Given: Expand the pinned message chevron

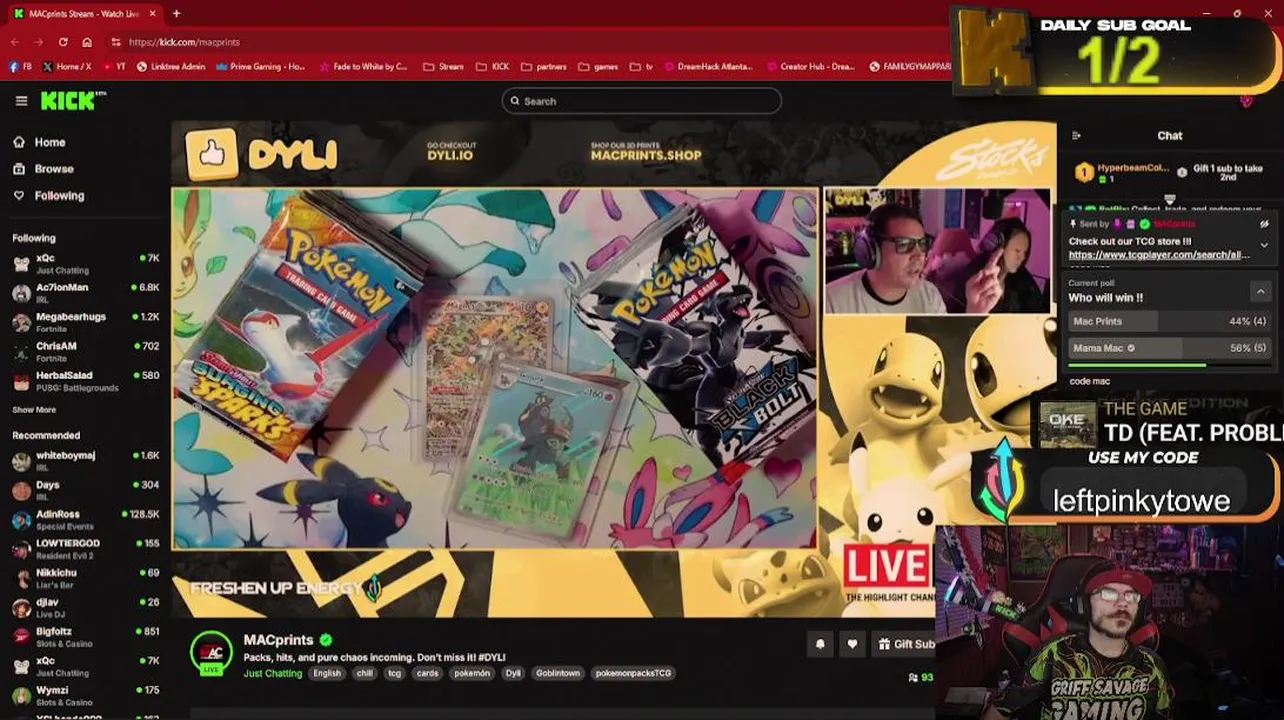Looking at the screenshot, I should click(x=1264, y=245).
